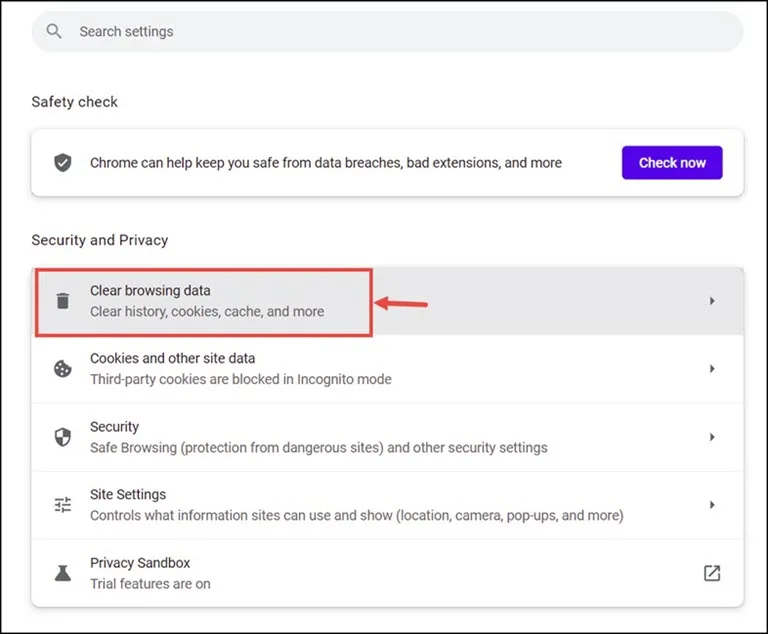Image resolution: width=768 pixels, height=634 pixels.
Task: Click the trash icon for Clear browsing data
Action: [x=63, y=301]
